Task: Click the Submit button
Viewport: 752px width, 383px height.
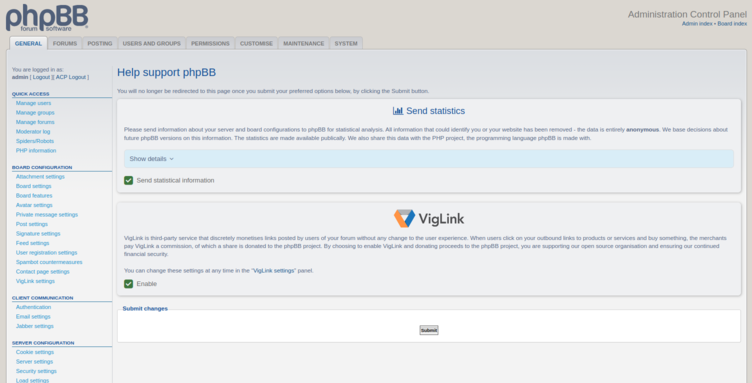Action: [429, 330]
